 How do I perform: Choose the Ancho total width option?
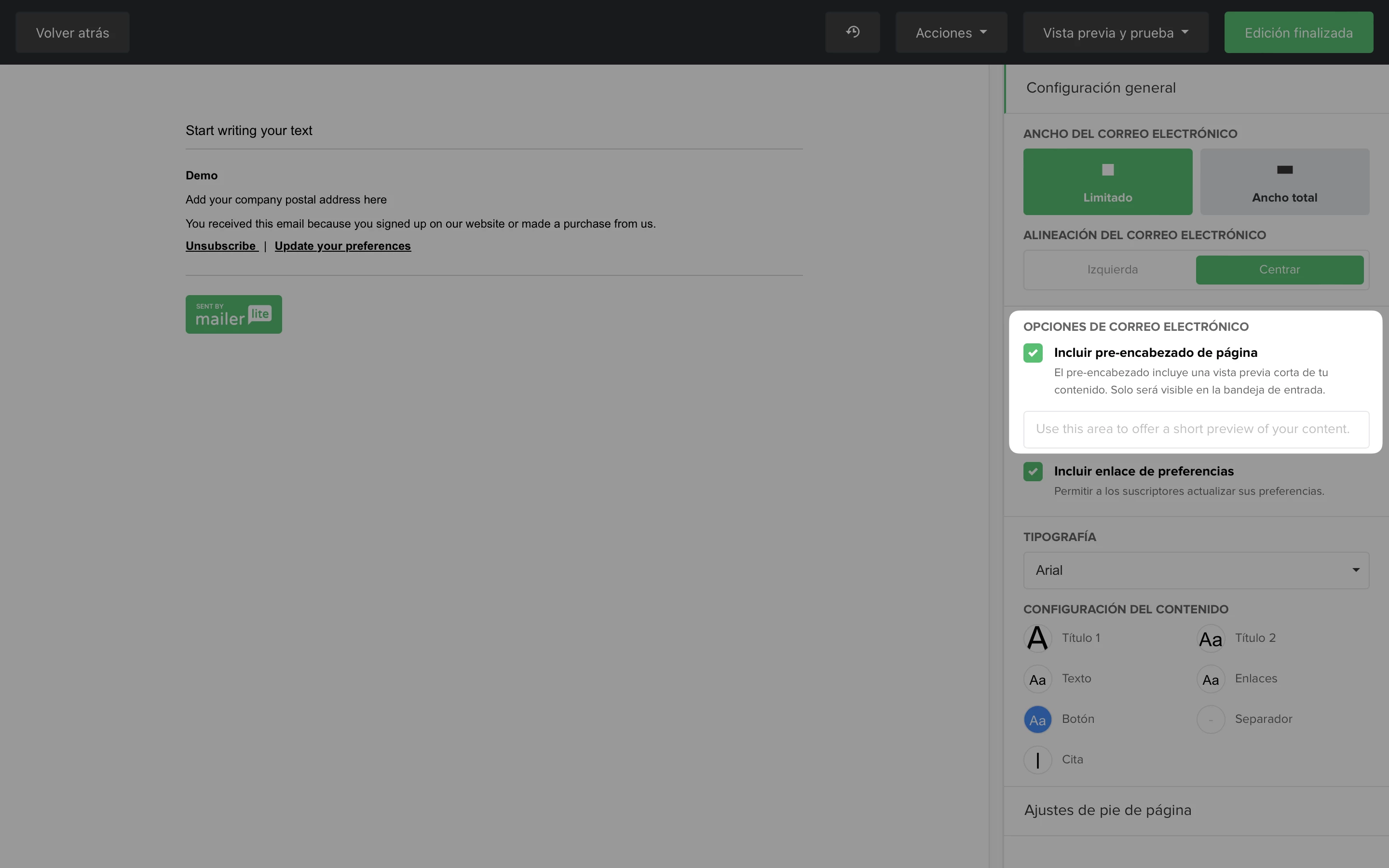click(x=1284, y=182)
